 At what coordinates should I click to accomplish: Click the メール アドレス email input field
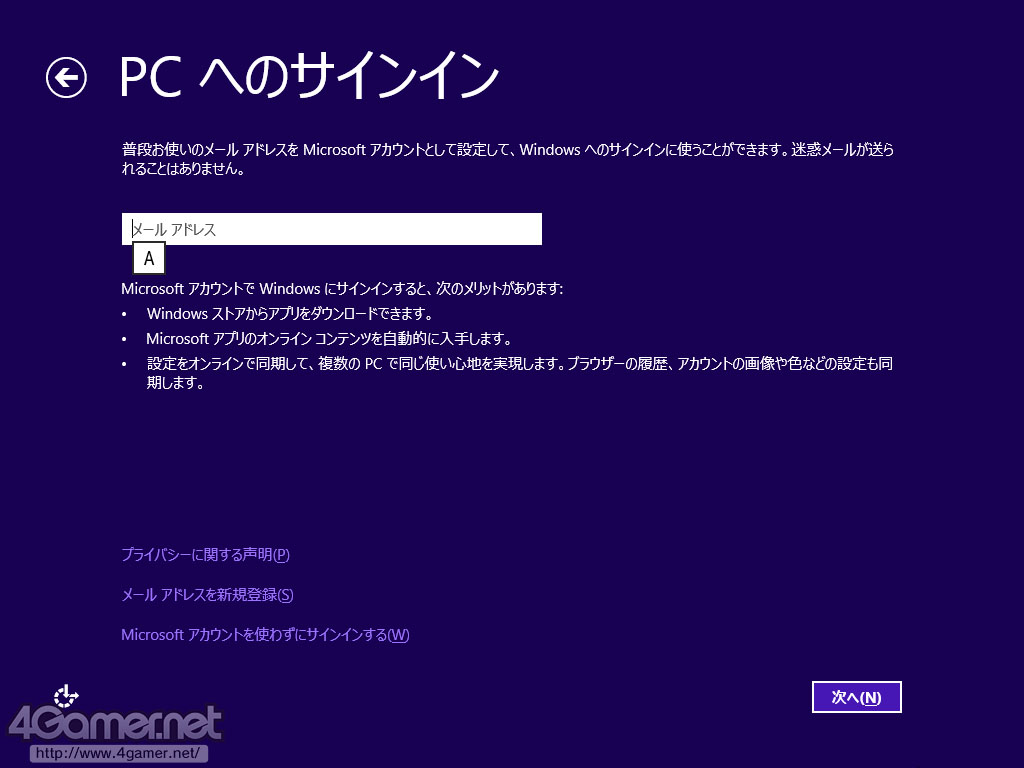[x=332, y=229]
